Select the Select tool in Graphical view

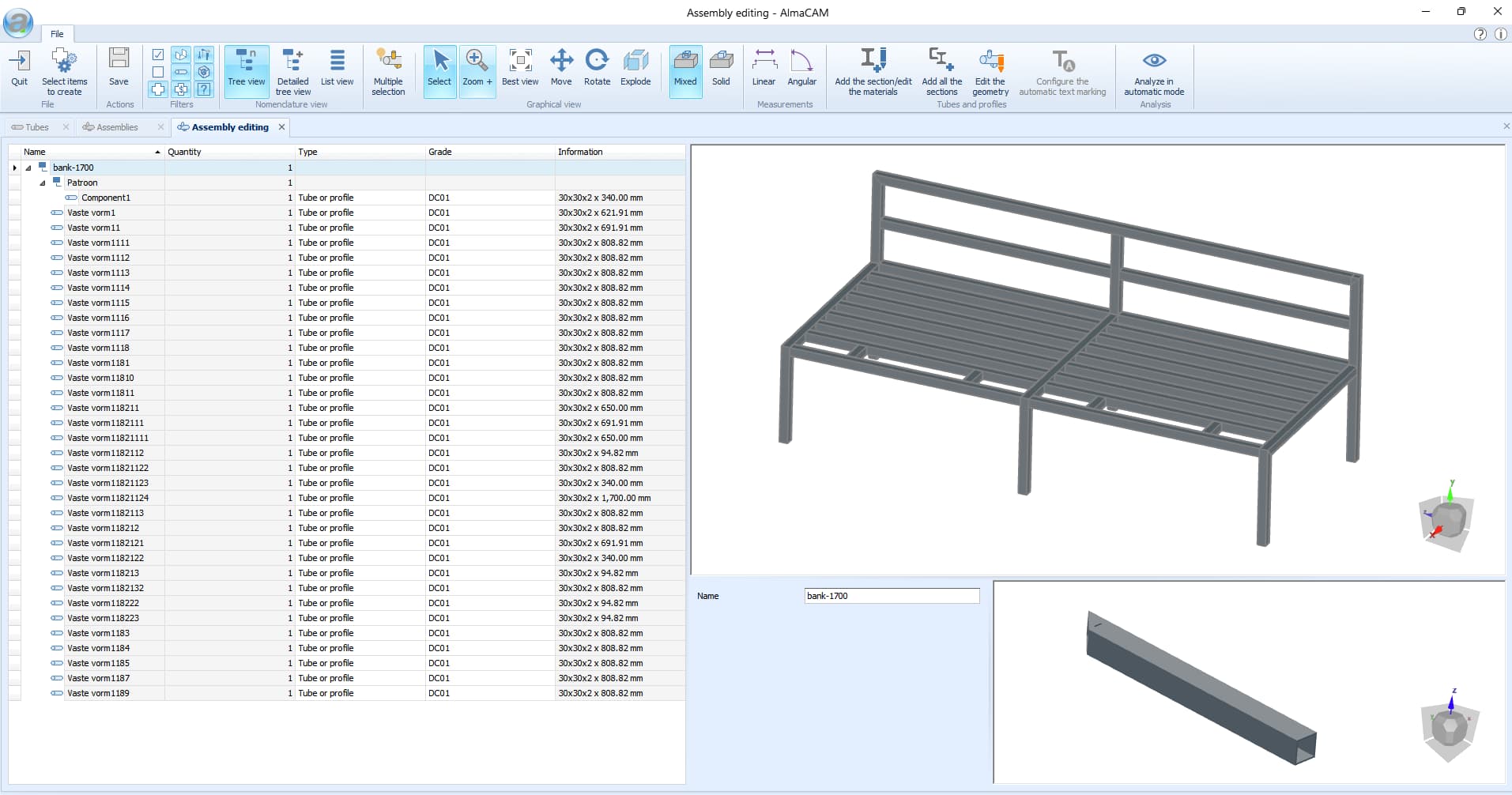pos(439,71)
